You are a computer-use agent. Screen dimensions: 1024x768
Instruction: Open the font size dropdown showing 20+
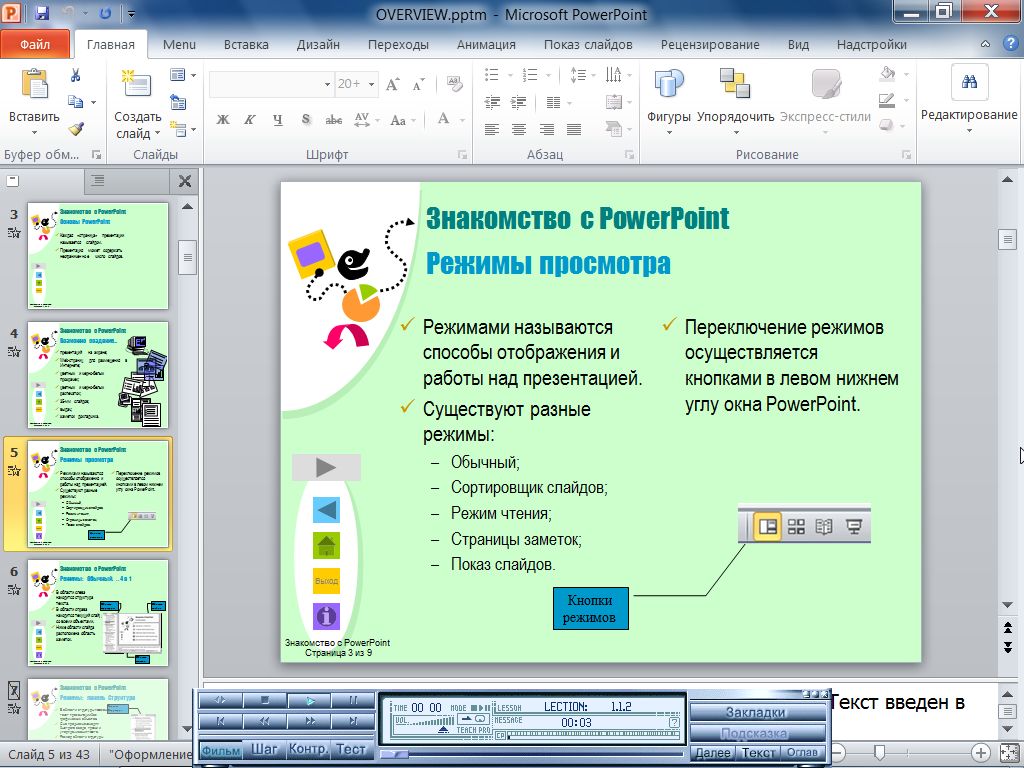[372, 84]
